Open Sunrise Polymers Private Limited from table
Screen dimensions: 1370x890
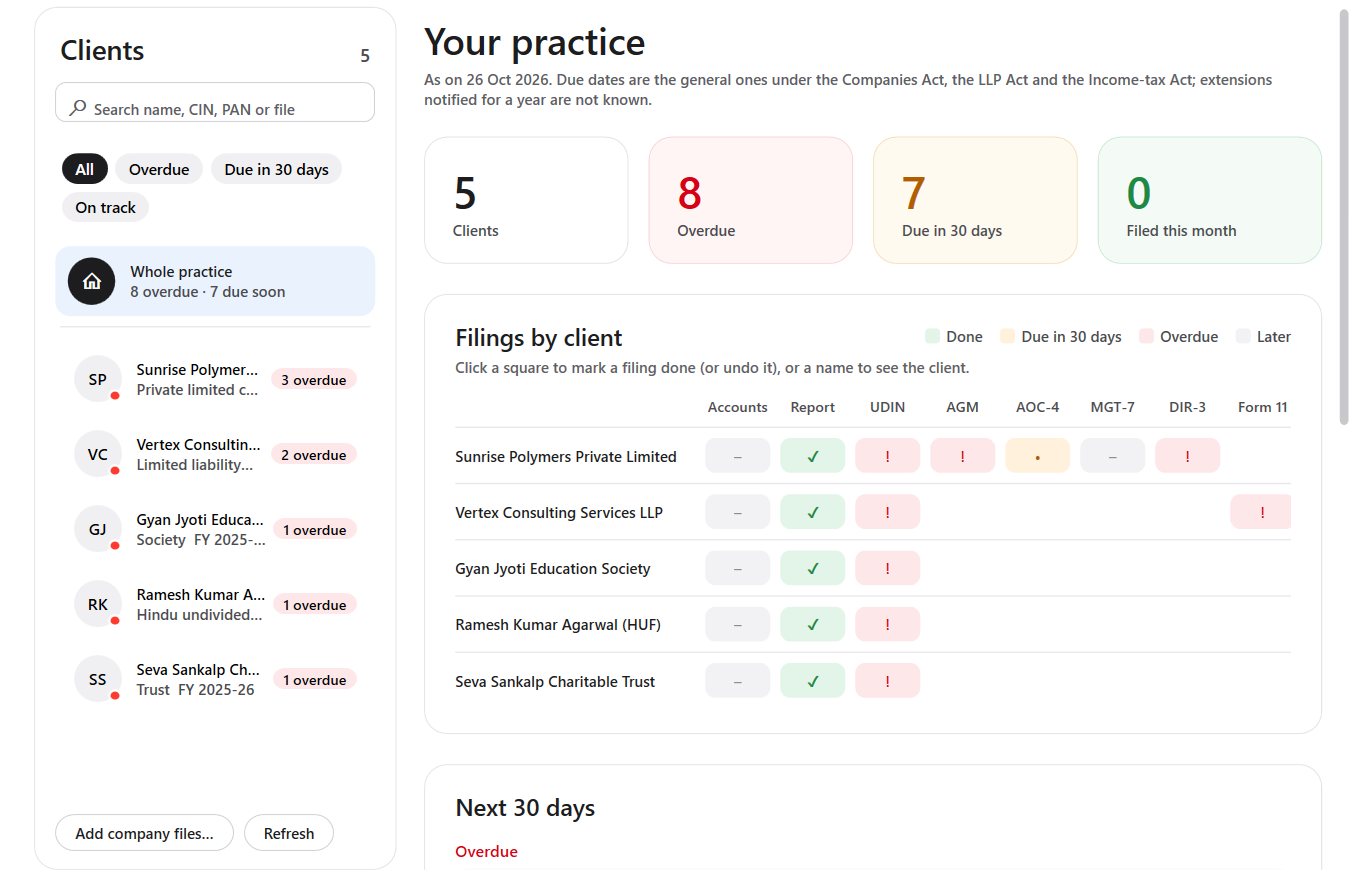click(x=566, y=456)
